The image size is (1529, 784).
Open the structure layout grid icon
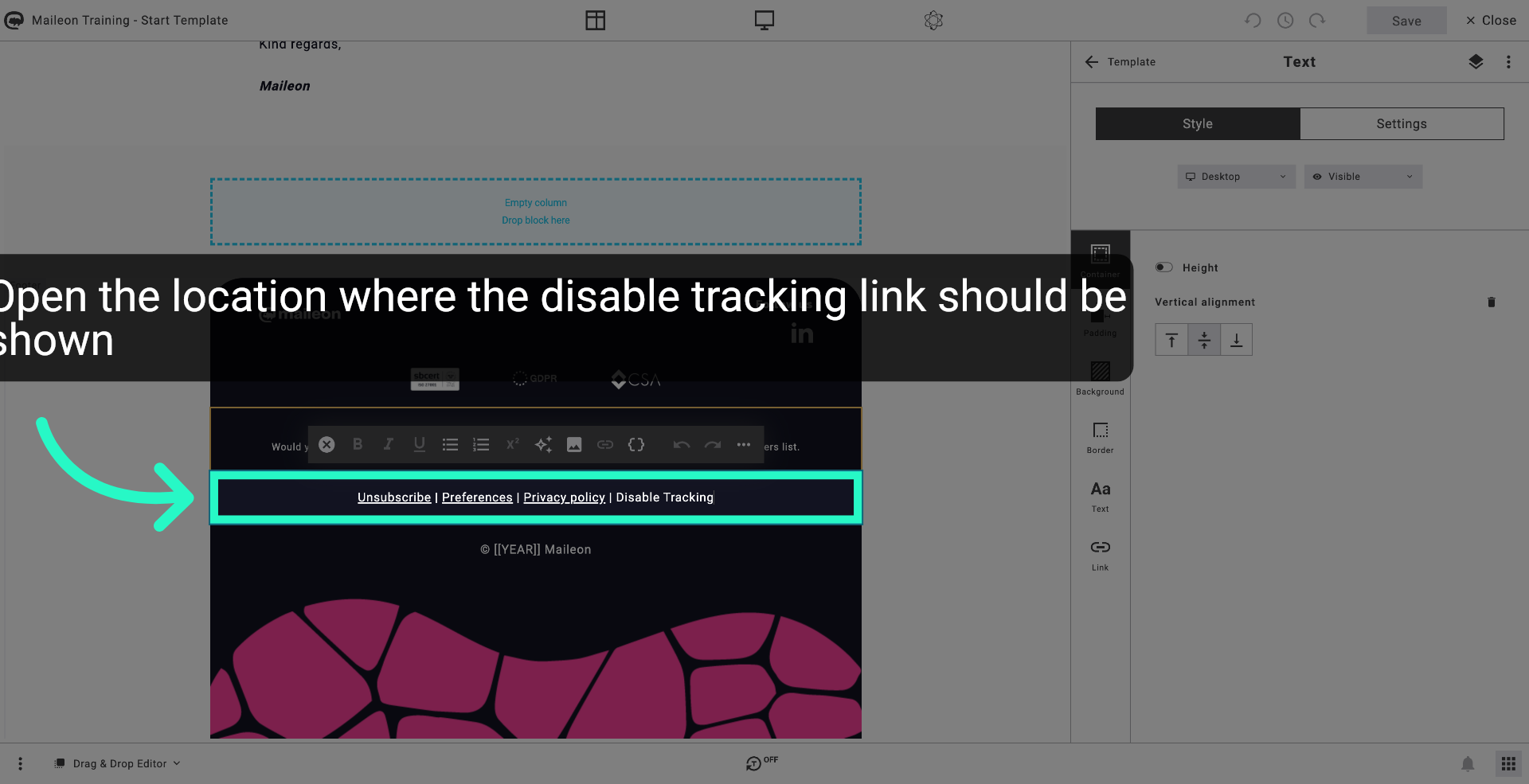pos(595,21)
